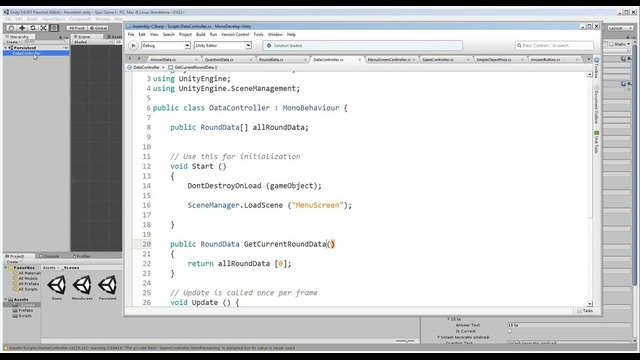Open the MonoDevelop File menu
The height and width of the screenshot is (360, 640).
click(131, 35)
